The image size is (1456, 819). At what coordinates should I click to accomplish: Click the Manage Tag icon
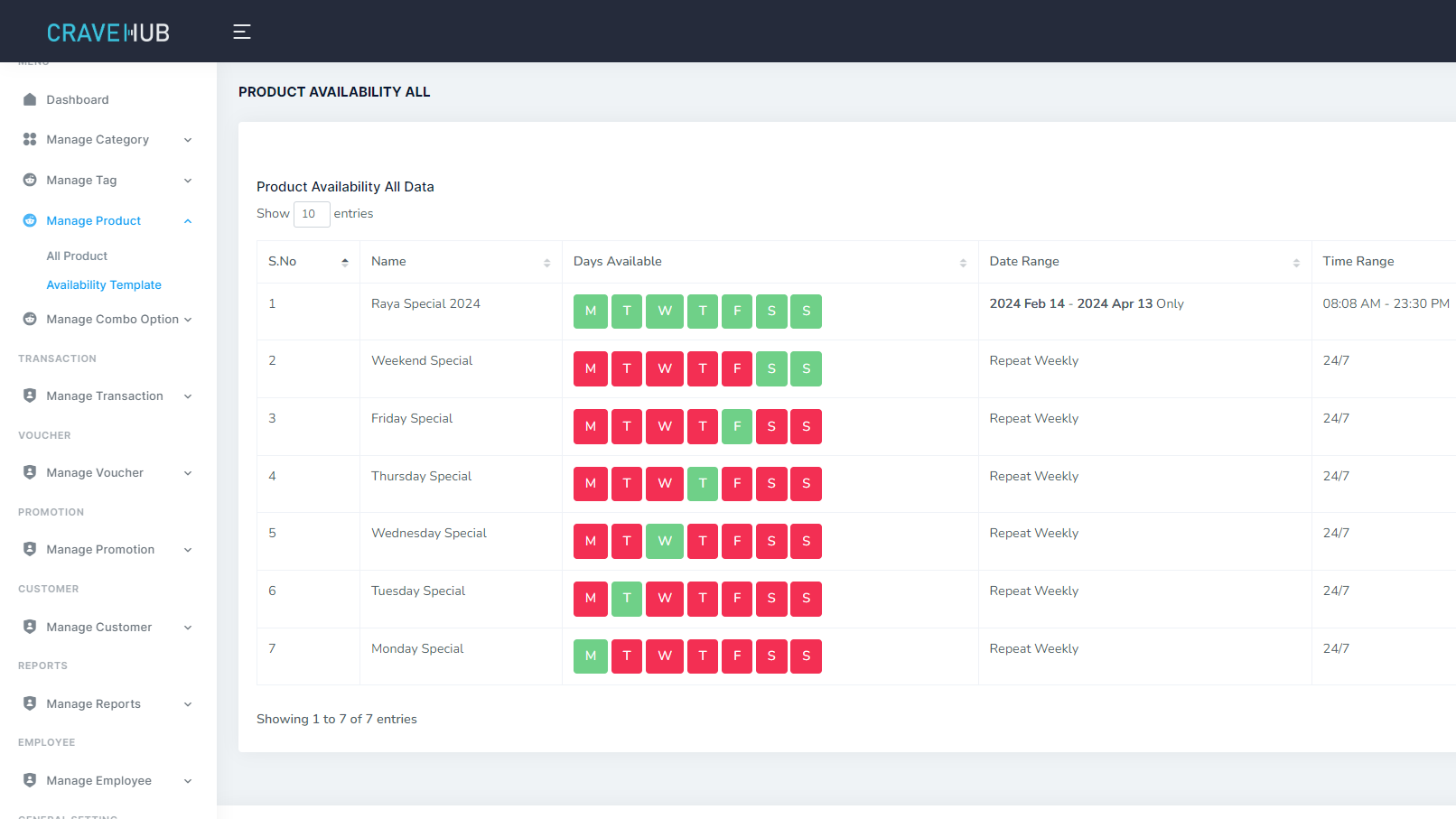[30, 180]
